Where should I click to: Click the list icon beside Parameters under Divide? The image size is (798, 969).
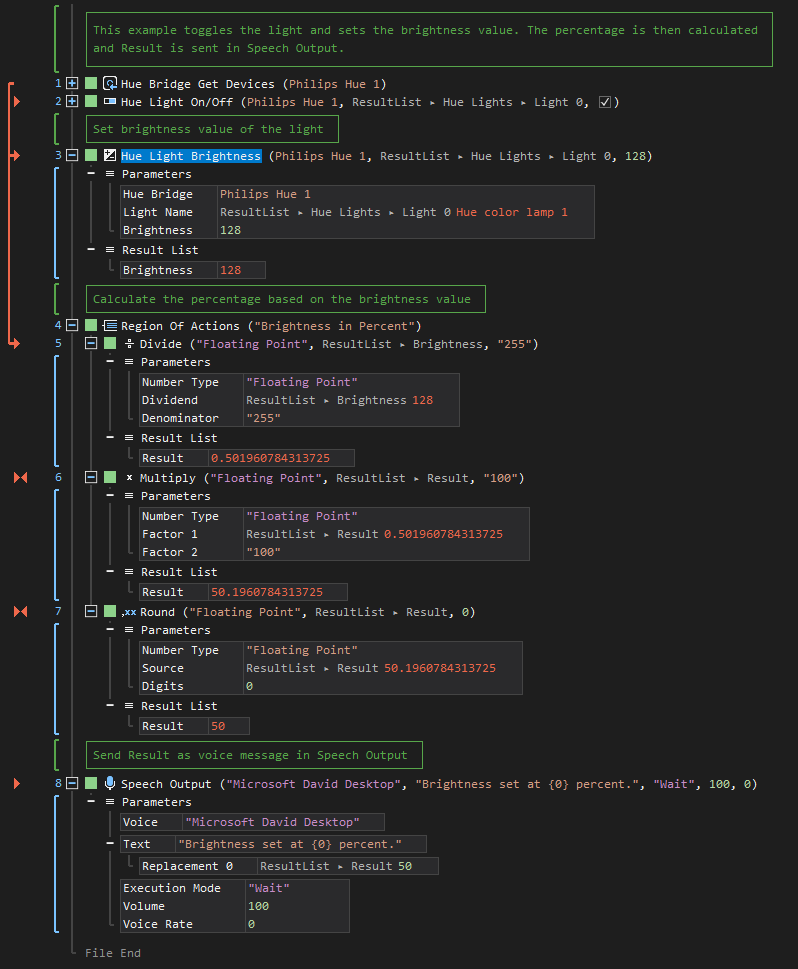129,362
